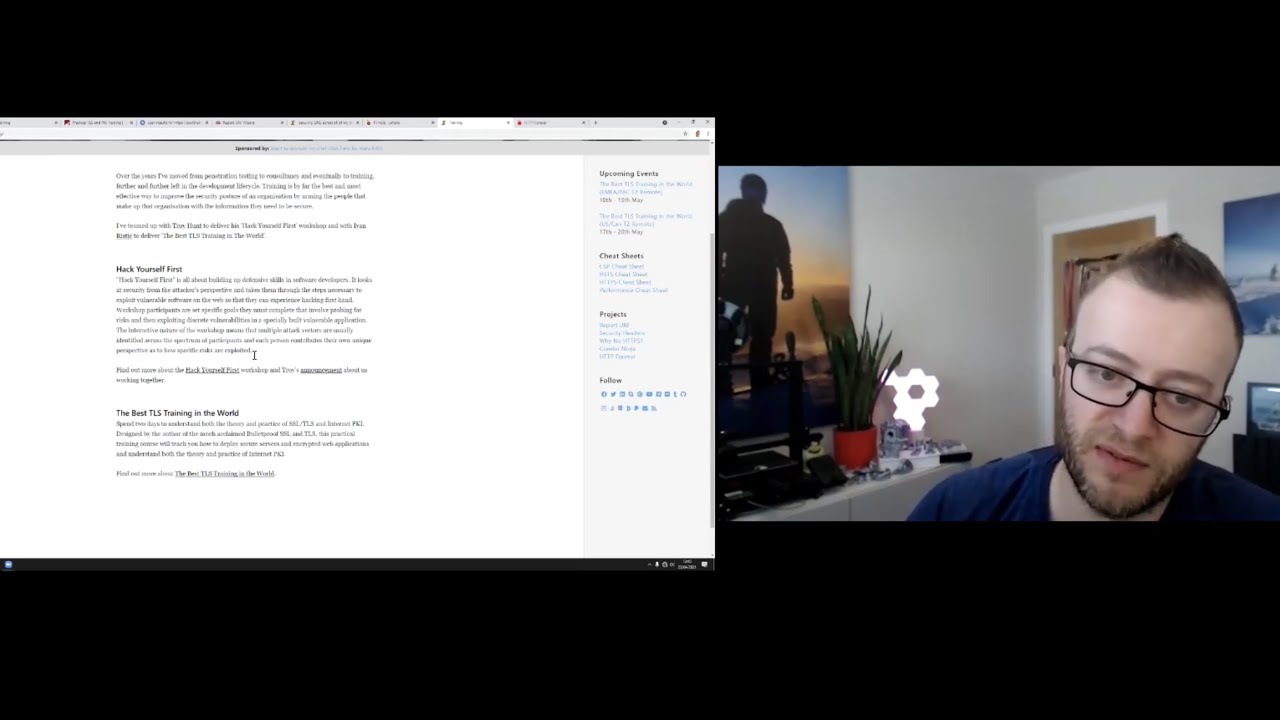Click the browser profile avatar icon
The width and height of the screenshot is (1280, 720).
point(697,133)
